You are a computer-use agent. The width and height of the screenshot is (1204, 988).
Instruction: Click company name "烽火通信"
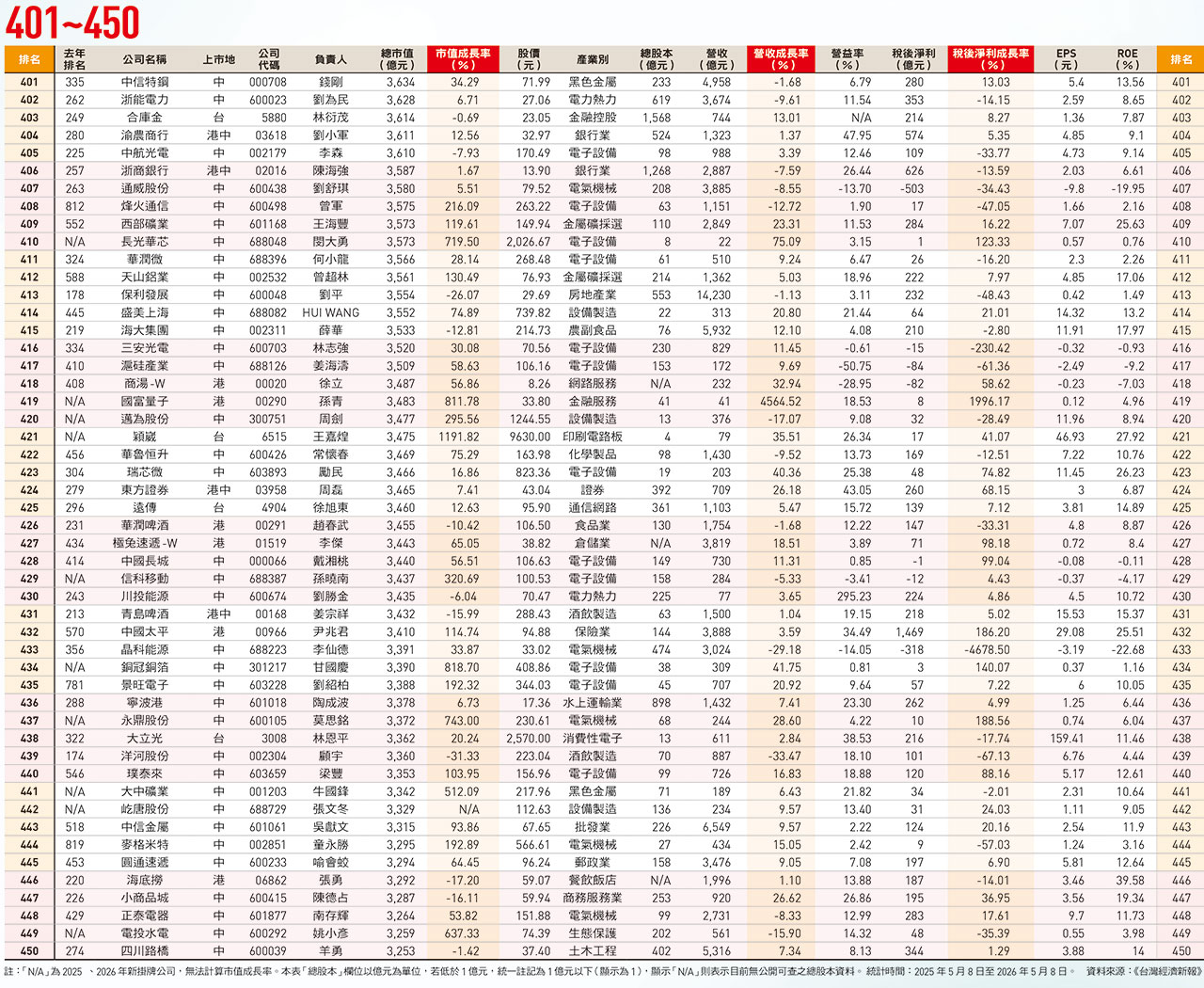[x=145, y=206]
